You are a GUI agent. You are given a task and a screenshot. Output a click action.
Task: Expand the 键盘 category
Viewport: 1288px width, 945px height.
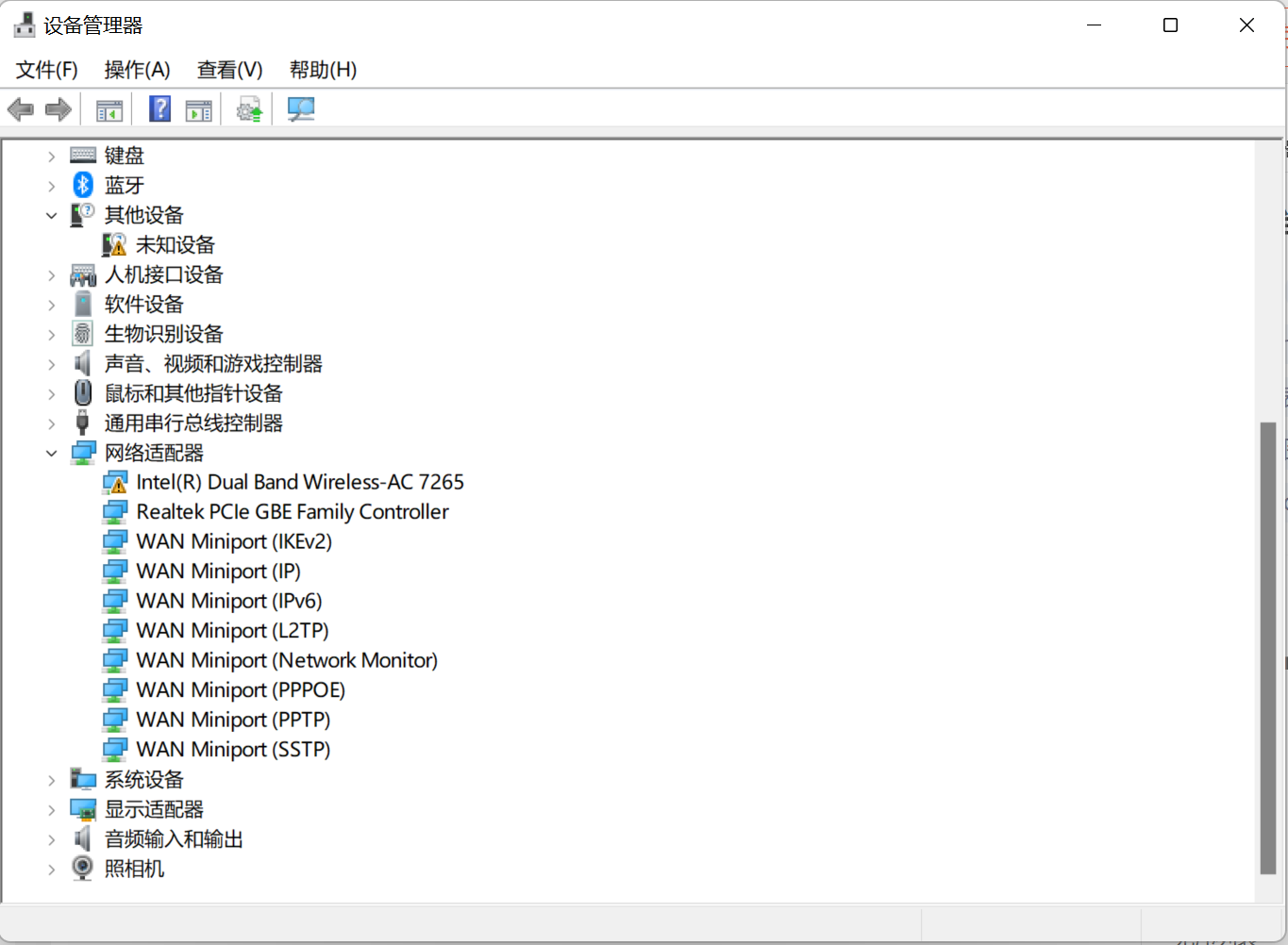click(x=52, y=156)
